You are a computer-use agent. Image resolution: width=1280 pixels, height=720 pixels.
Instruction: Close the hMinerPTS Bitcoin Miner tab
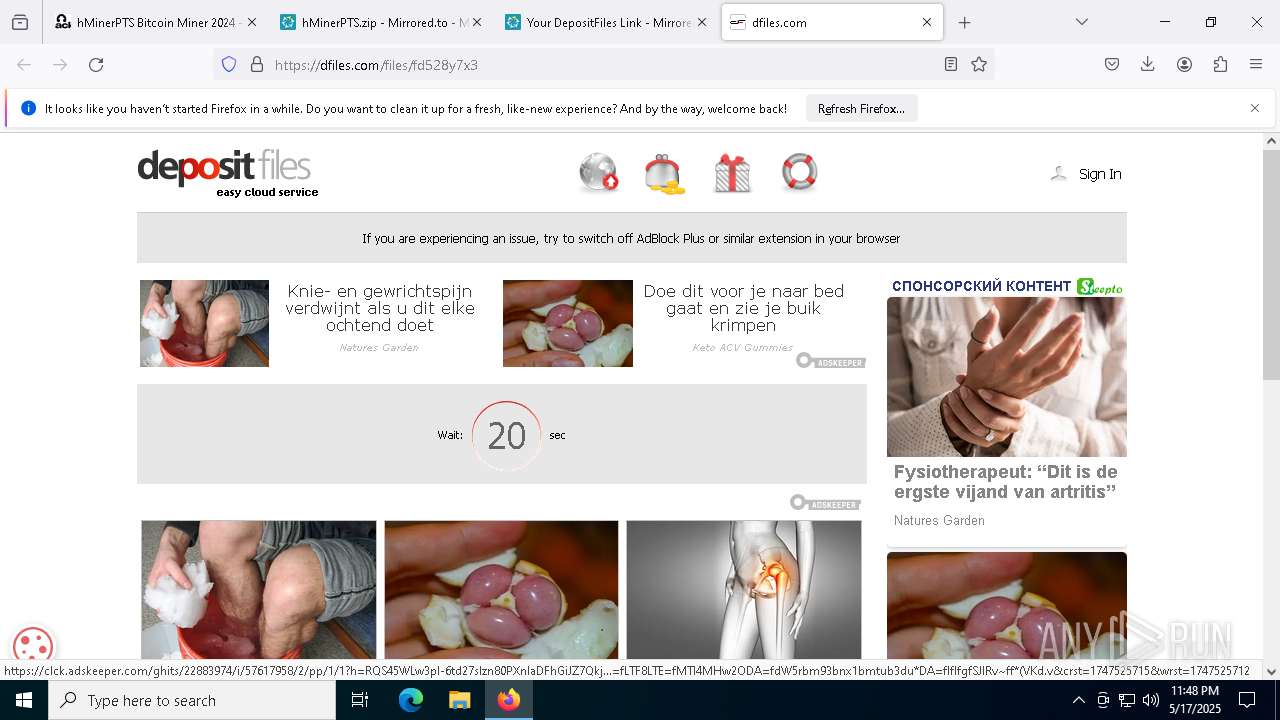point(251,22)
